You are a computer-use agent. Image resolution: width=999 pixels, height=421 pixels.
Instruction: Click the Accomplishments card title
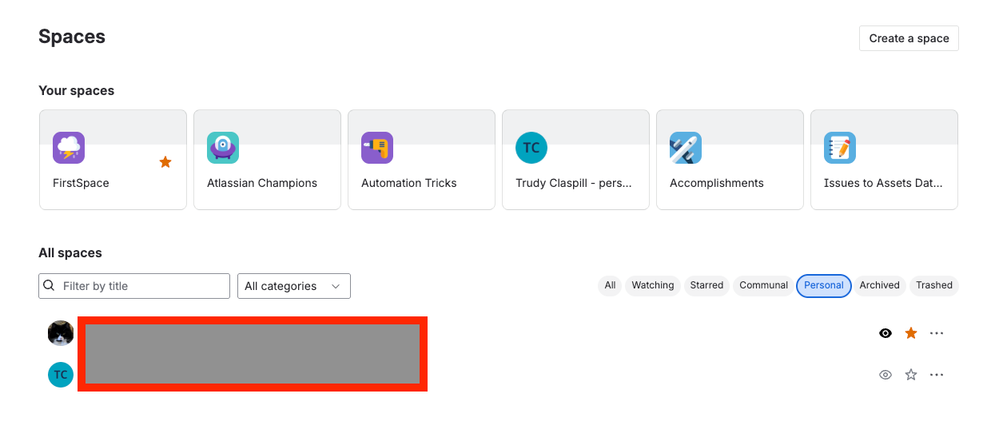click(x=717, y=183)
